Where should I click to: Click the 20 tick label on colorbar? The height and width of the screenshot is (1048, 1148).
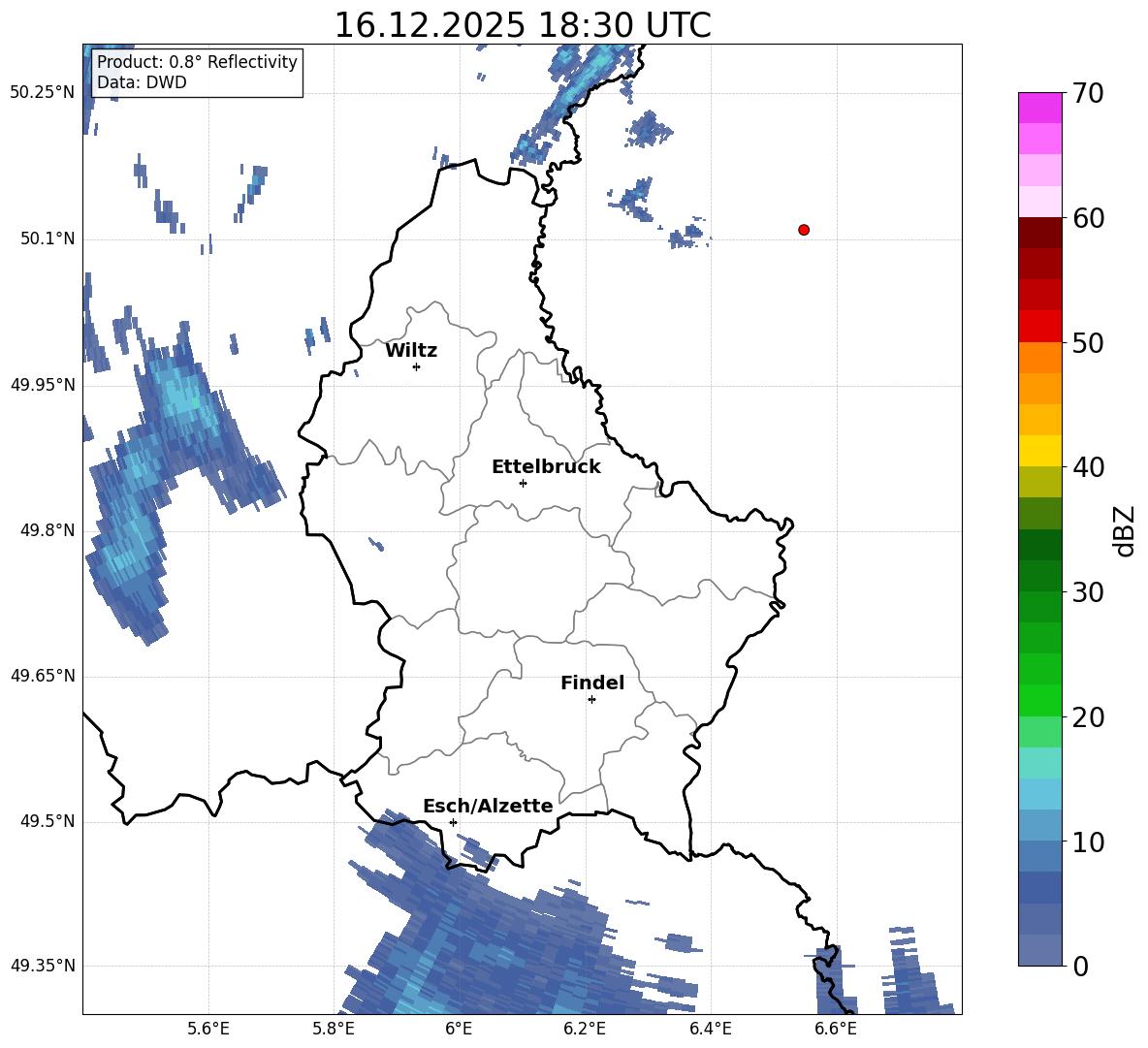[1088, 717]
